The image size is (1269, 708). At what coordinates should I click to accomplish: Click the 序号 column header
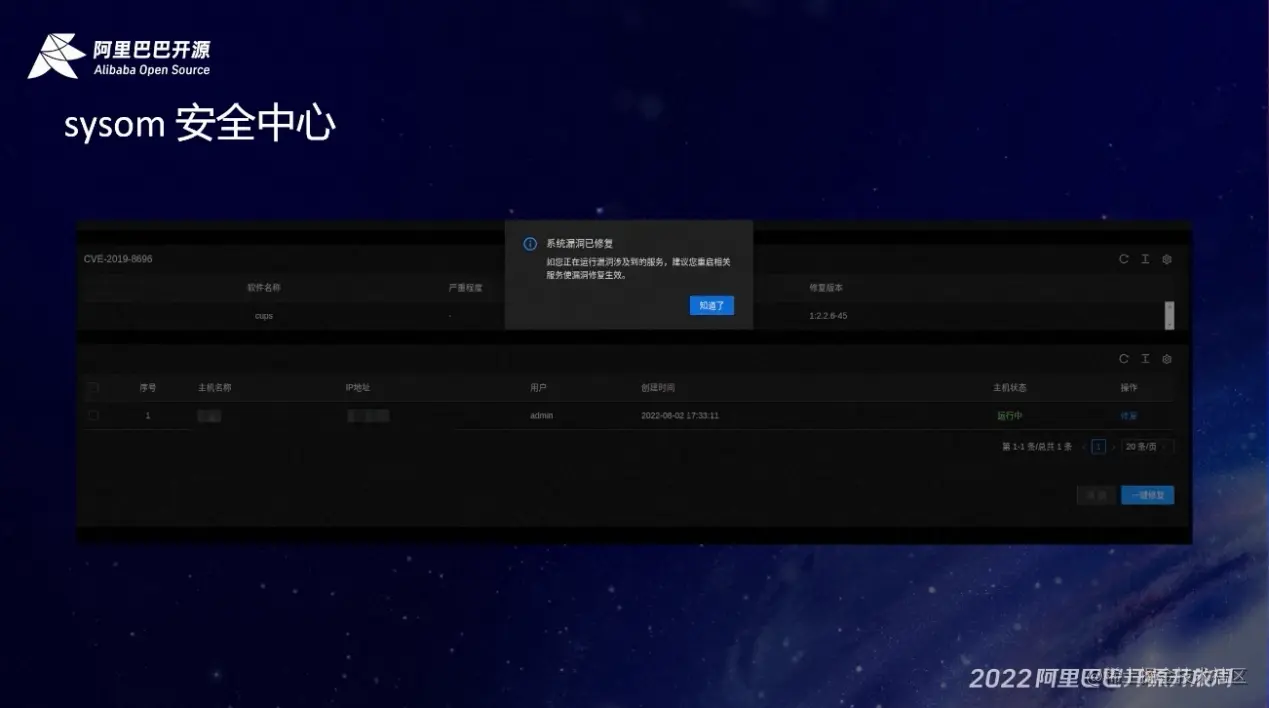click(x=148, y=388)
